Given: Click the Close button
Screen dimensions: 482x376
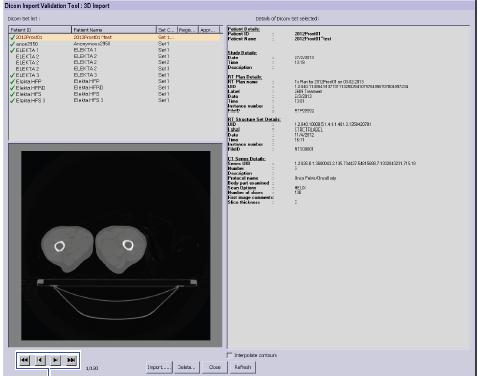Looking at the screenshot, I should (214, 367).
